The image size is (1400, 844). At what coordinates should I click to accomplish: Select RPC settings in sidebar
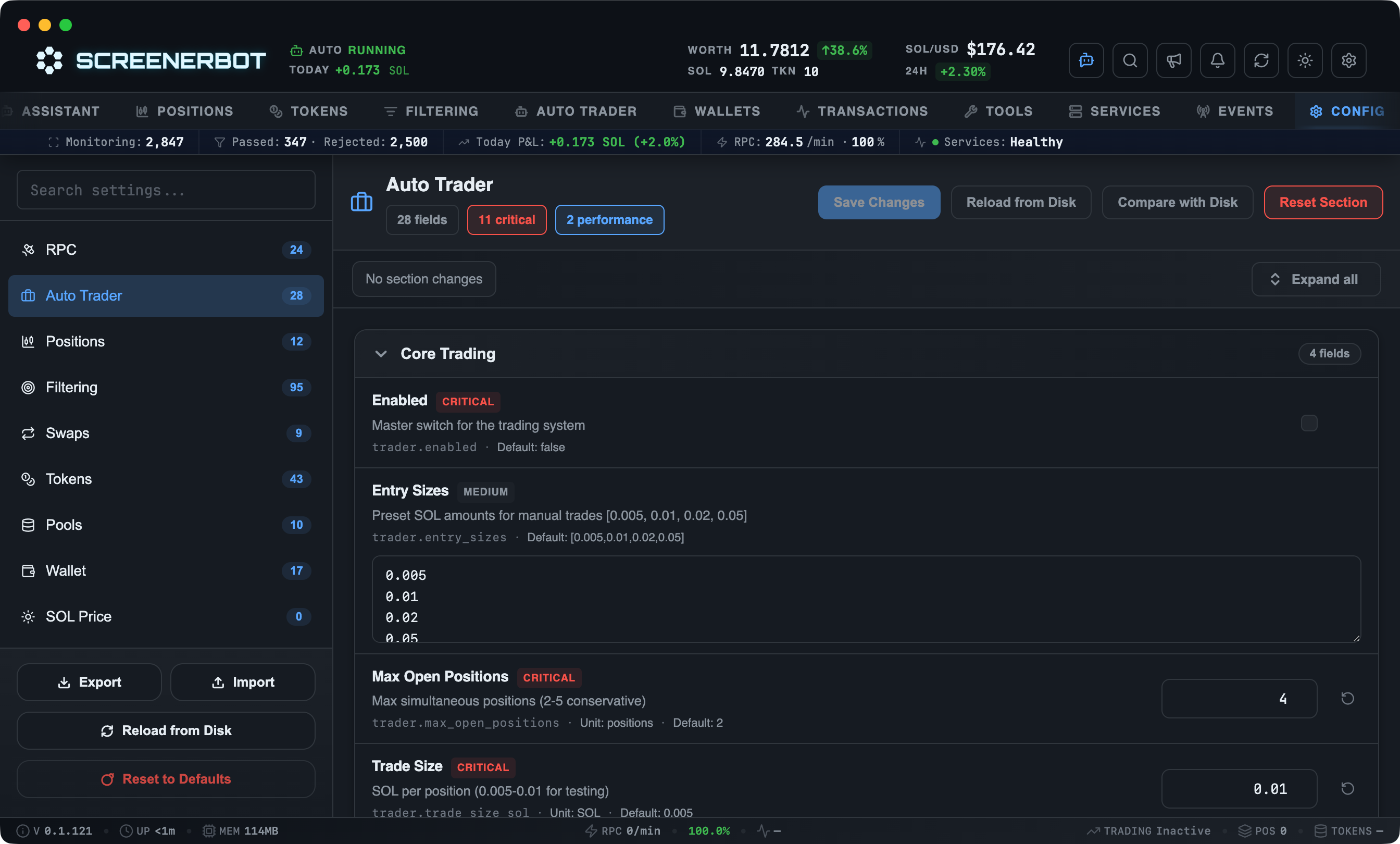pos(166,250)
